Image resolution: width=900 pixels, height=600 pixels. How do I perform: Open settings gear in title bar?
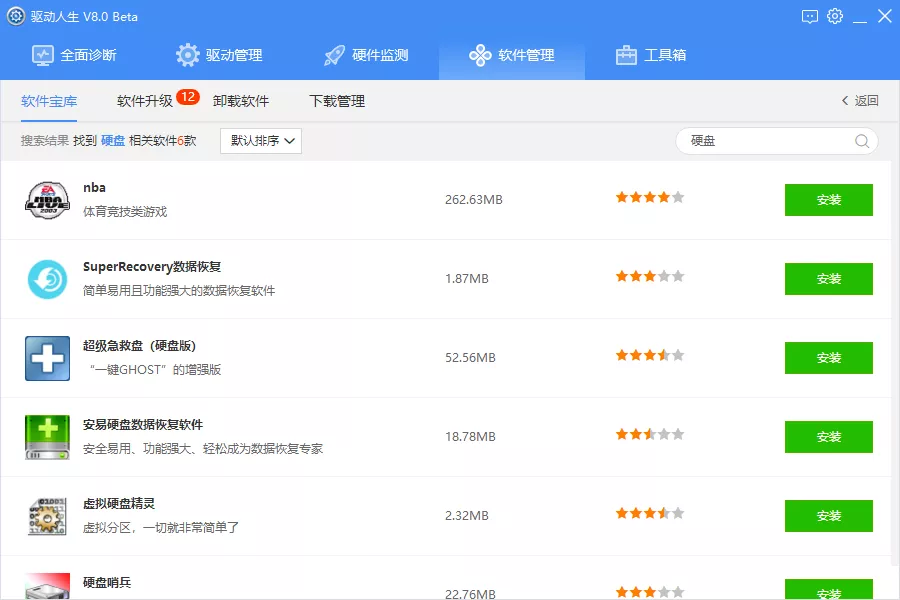835,16
